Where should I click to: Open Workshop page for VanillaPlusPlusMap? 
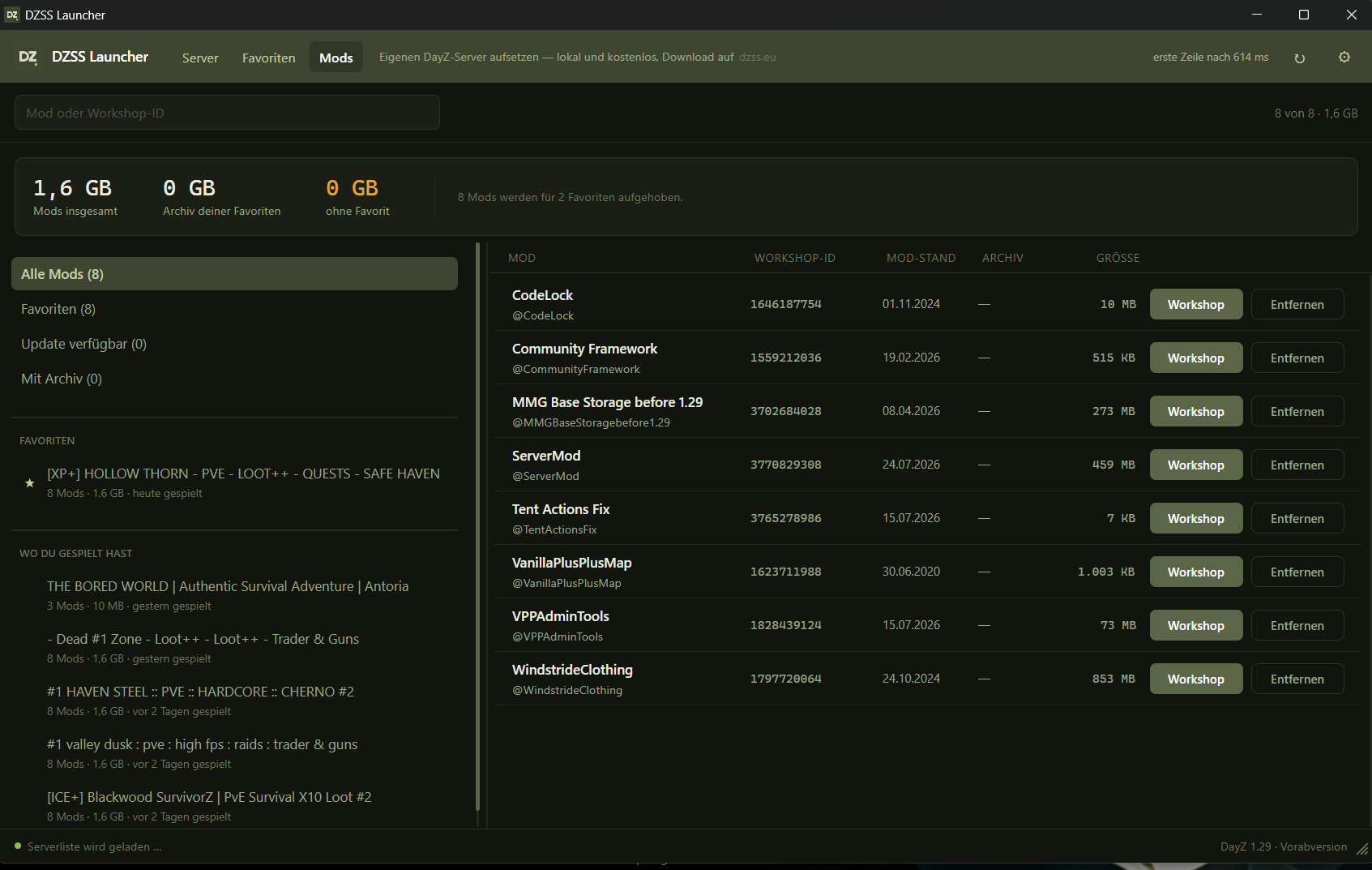1196,572
